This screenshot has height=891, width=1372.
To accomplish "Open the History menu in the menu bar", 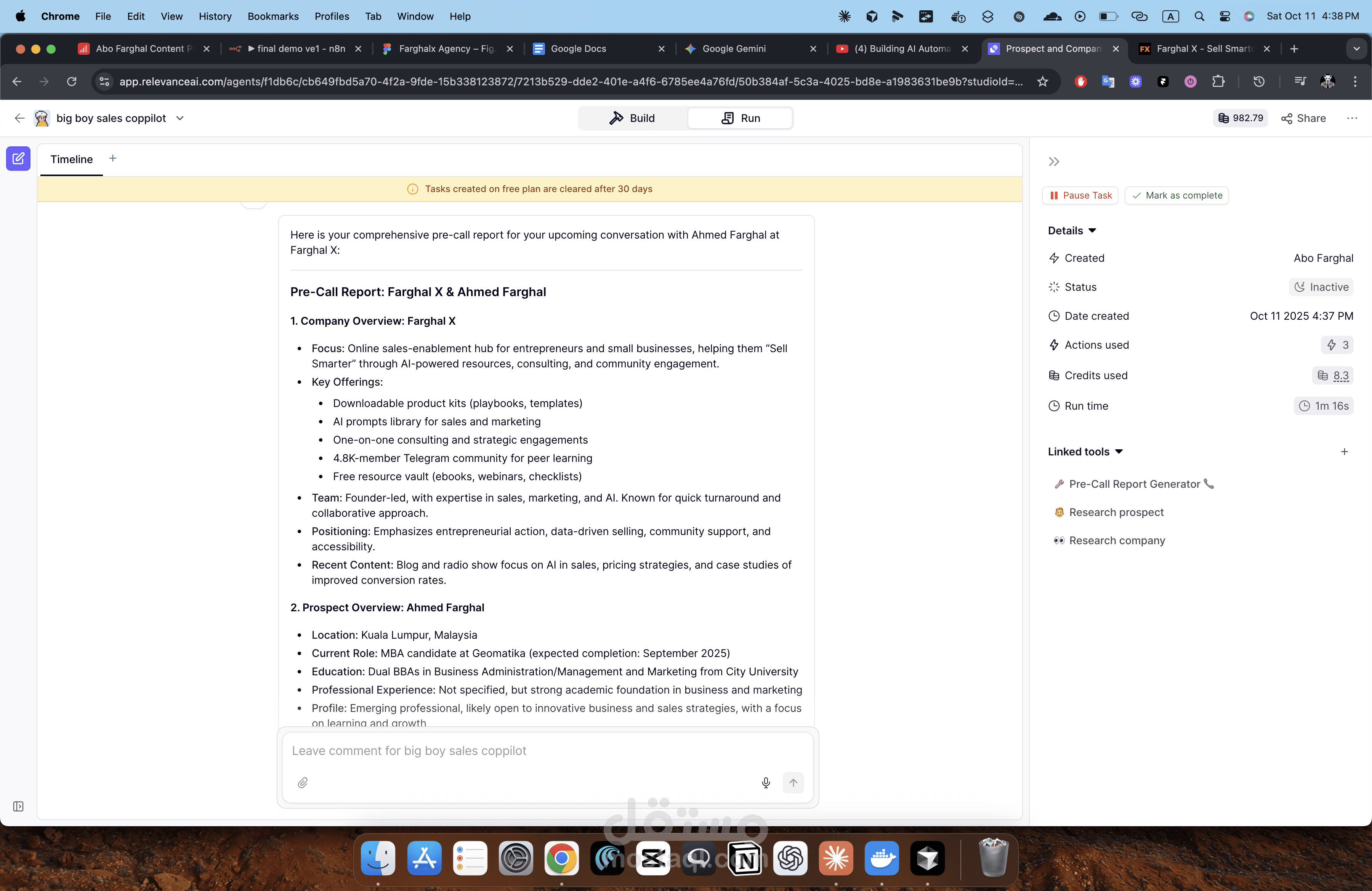I will (x=215, y=16).
